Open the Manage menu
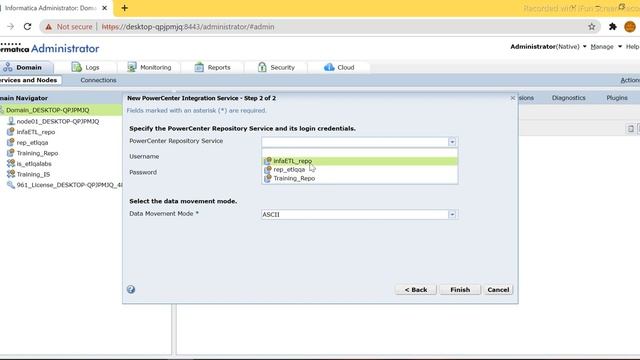Screen dimensions: 640x360 pyautogui.click(x=606, y=47)
